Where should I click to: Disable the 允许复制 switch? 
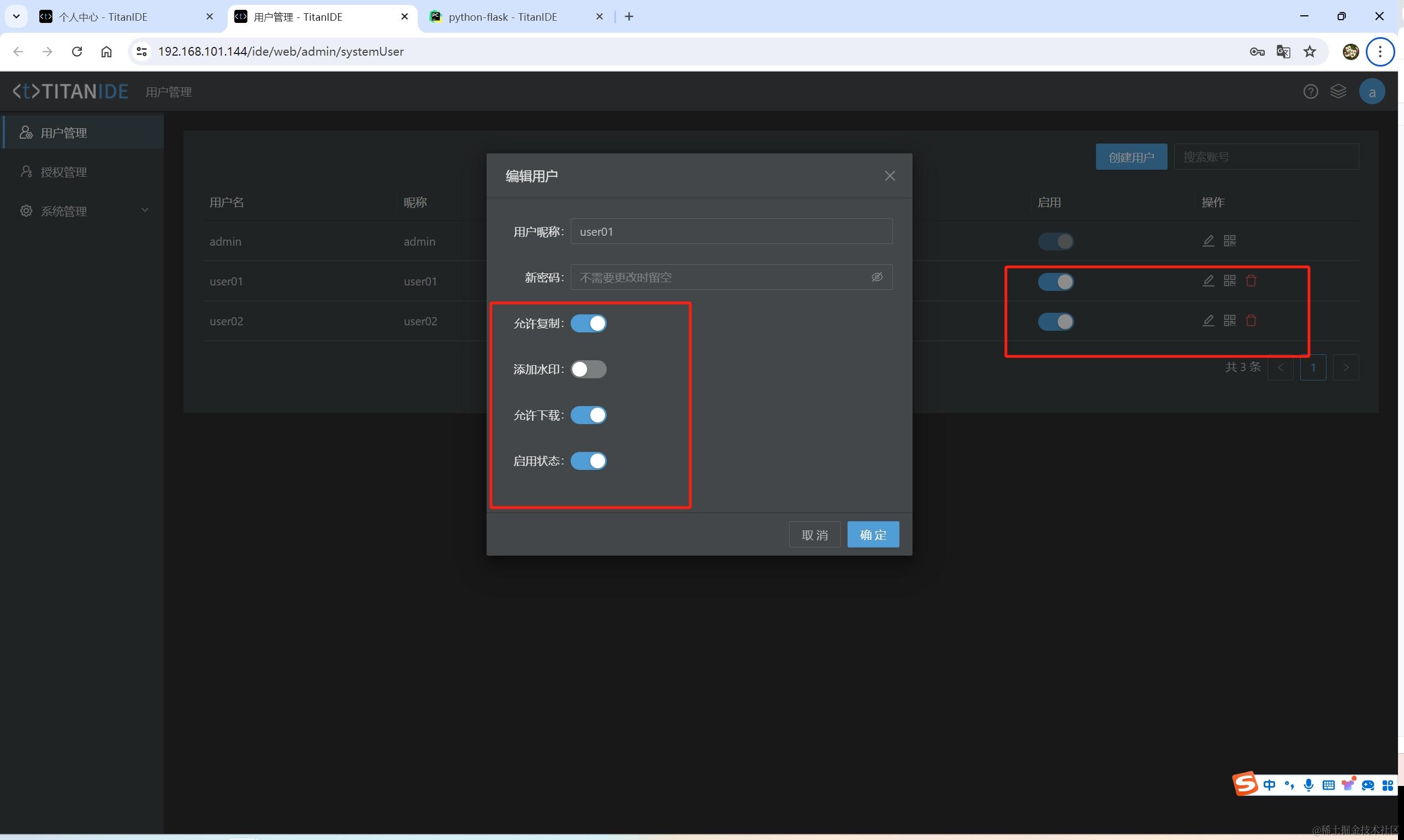(589, 323)
